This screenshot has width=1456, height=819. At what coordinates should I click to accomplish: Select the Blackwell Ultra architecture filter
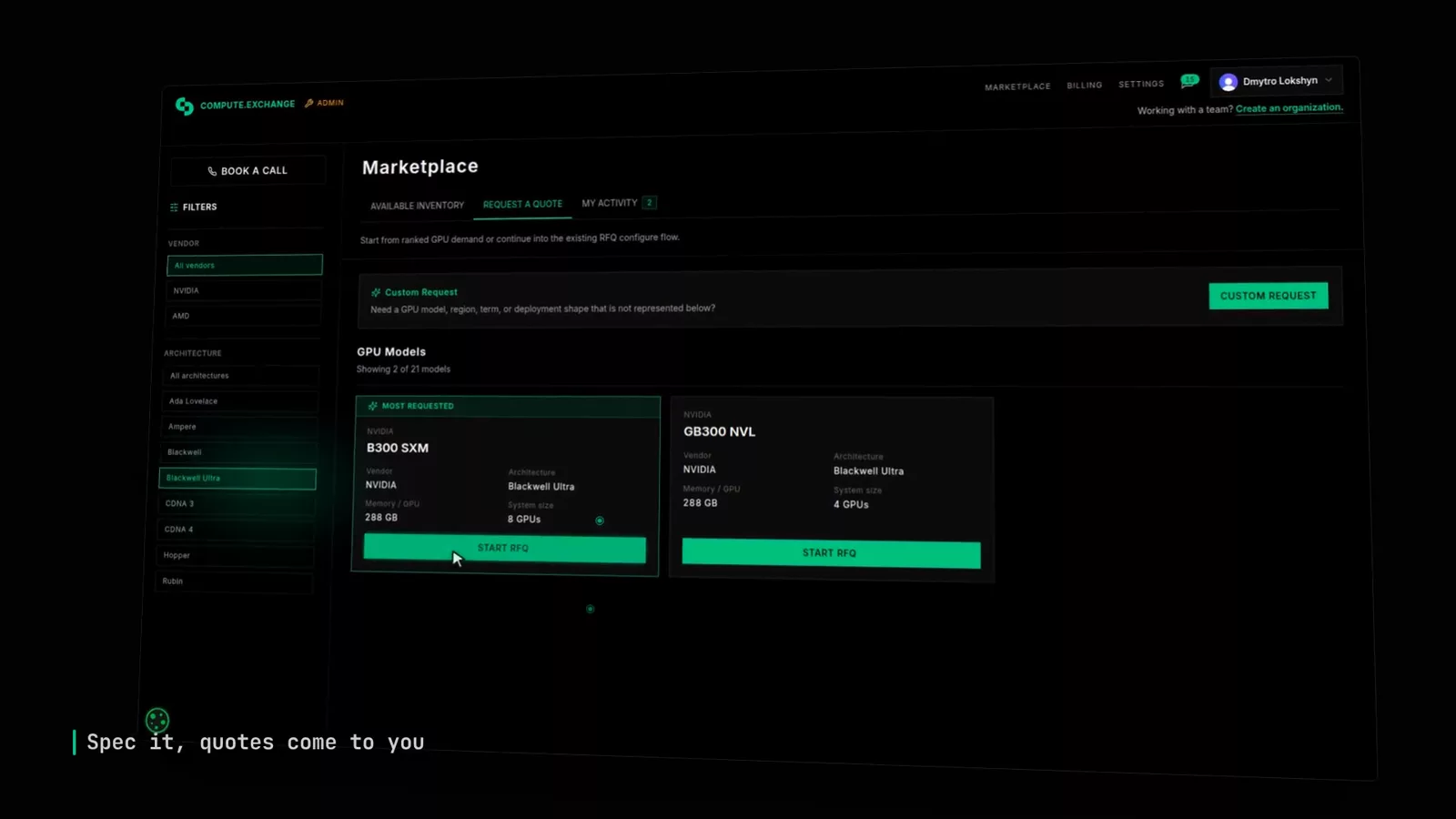238,478
